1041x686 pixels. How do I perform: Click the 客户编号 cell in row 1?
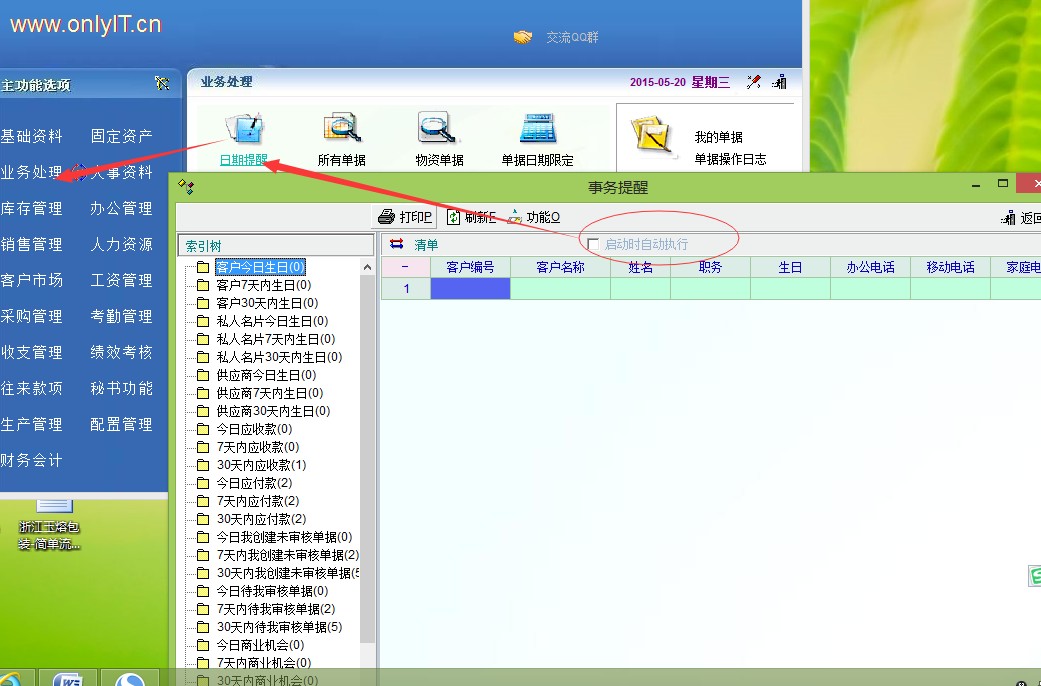[470, 289]
